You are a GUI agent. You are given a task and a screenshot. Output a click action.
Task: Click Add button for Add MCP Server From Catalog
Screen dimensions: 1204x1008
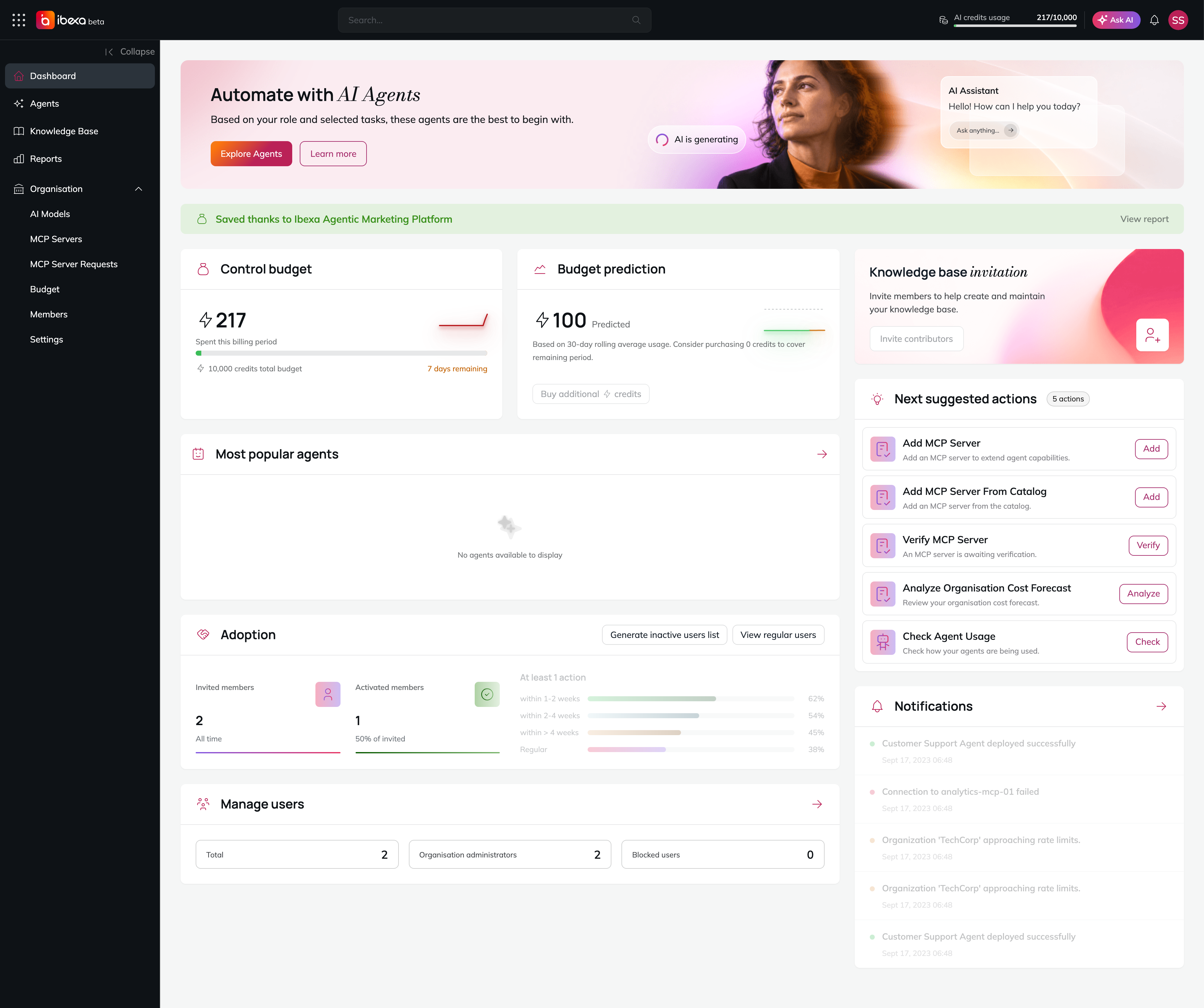click(x=1151, y=497)
